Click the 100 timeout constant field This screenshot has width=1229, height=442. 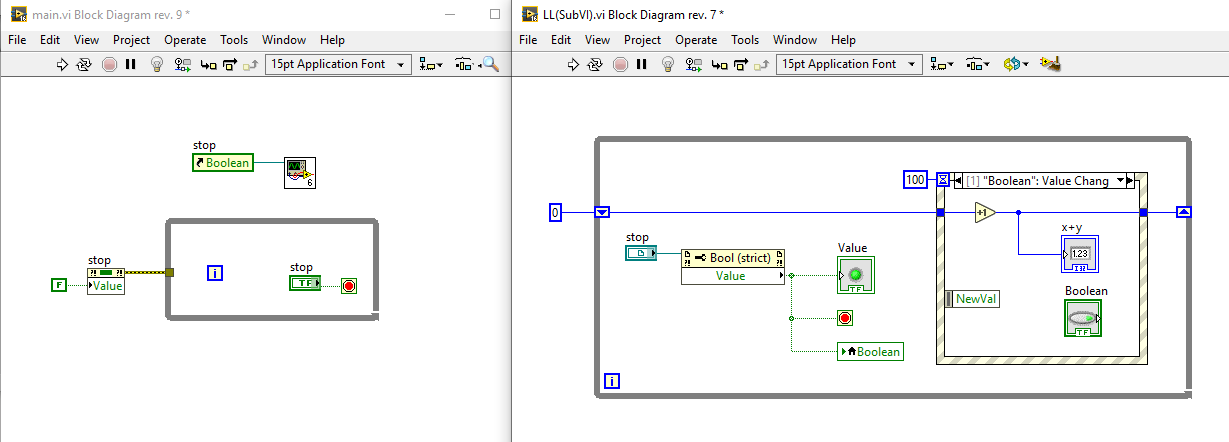pyautogui.click(x=915, y=180)
